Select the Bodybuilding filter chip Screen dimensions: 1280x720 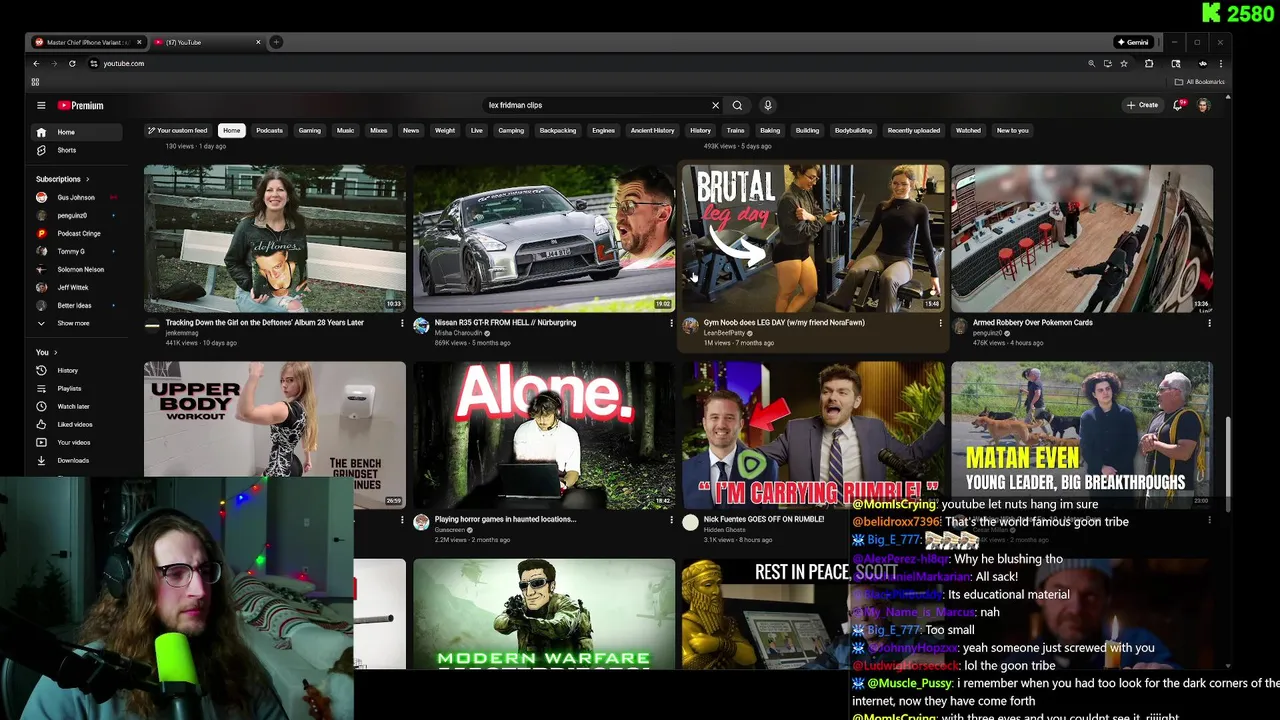tap(853, 130)
